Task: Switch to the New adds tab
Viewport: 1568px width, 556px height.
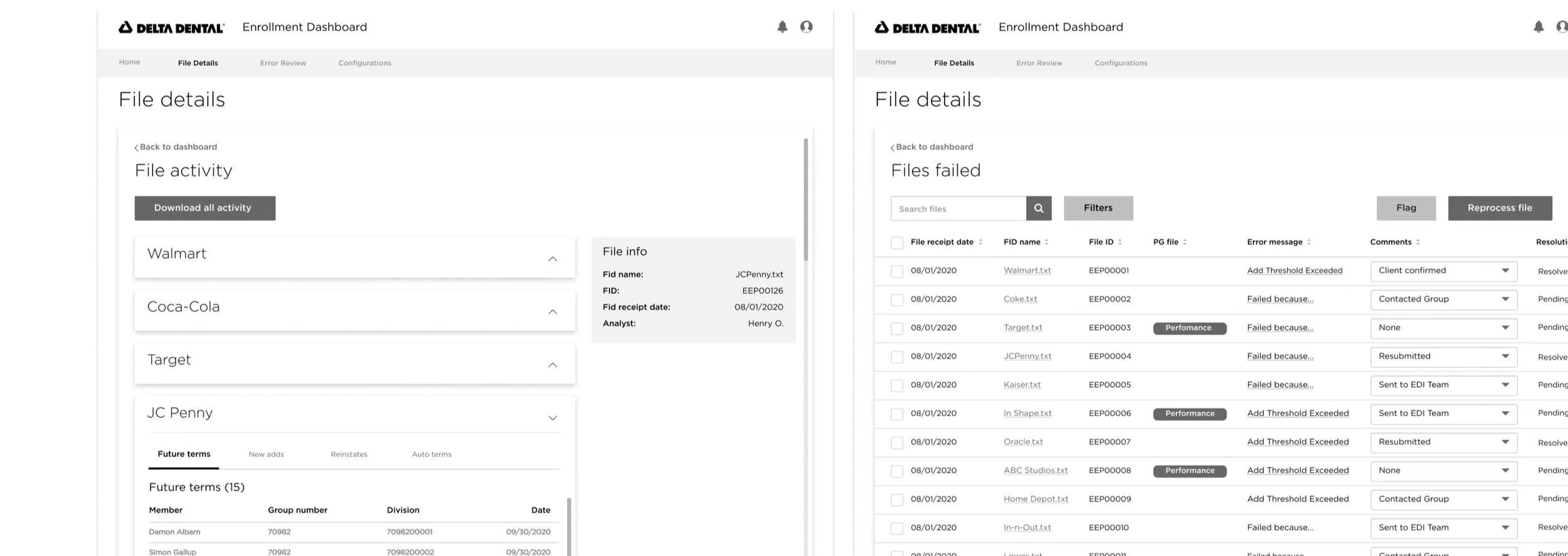Action: [x=266, y=454]
